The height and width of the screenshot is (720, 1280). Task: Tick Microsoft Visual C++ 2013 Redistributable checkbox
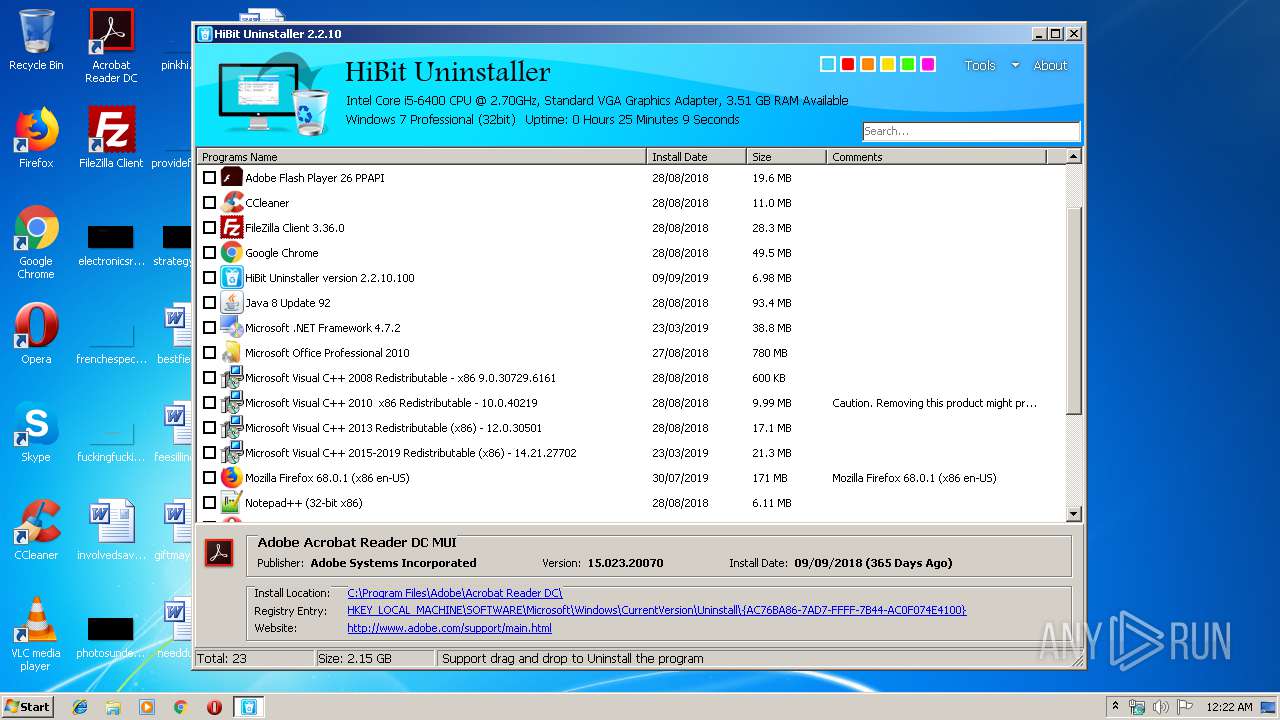tap(209, 428)
